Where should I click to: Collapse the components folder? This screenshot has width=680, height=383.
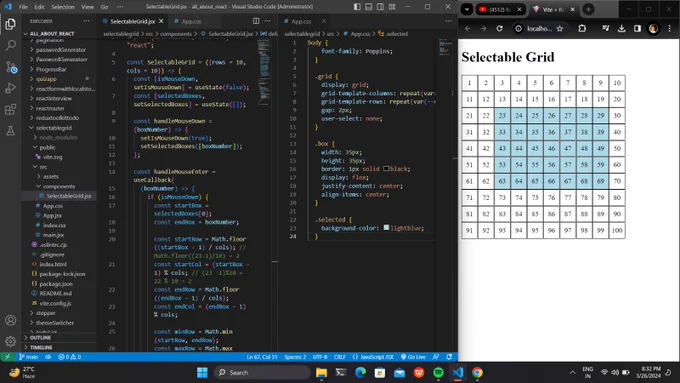[x=59, y=187]
